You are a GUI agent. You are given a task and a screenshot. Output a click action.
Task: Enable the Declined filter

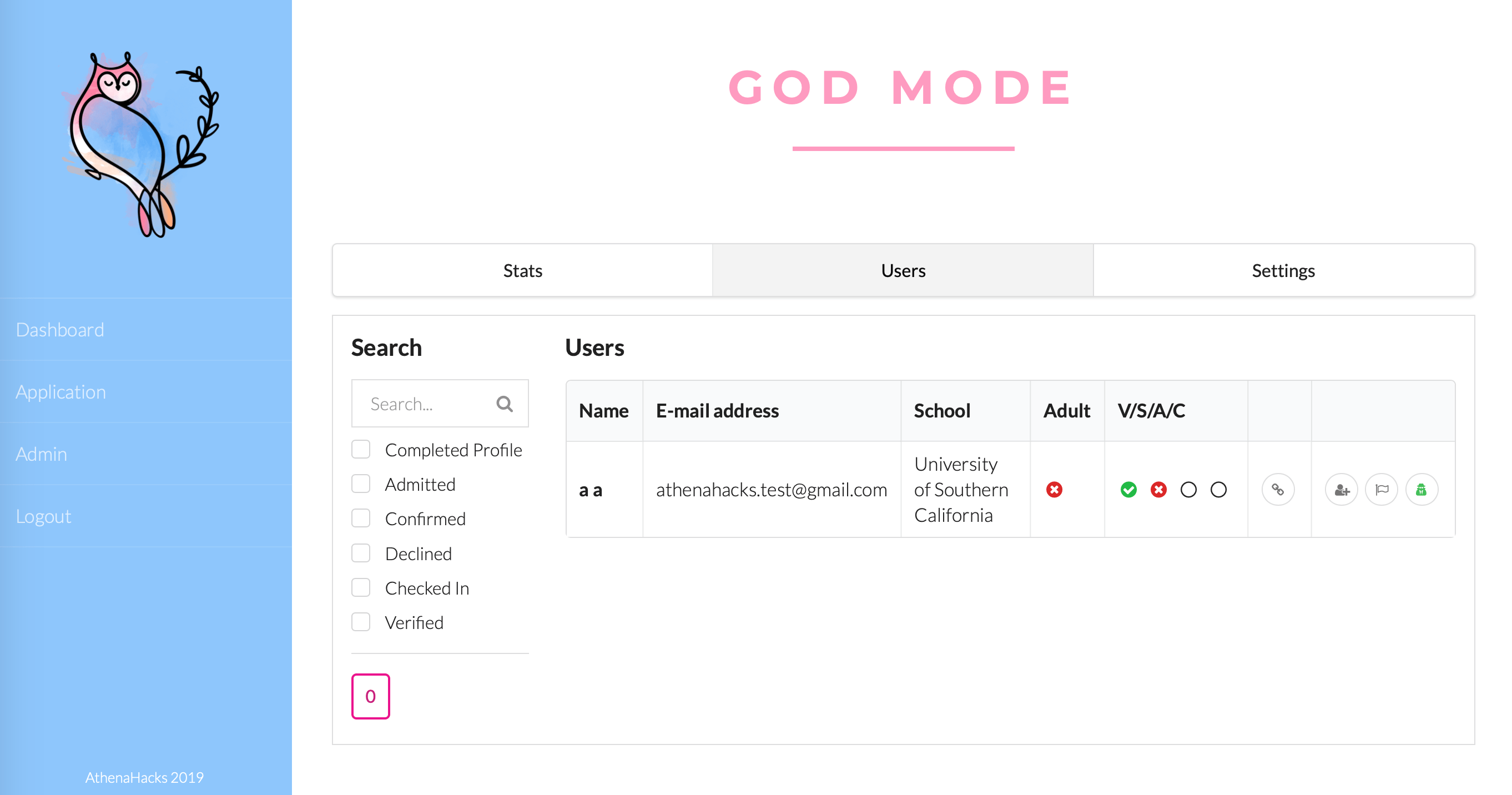(x=360, y=552)
